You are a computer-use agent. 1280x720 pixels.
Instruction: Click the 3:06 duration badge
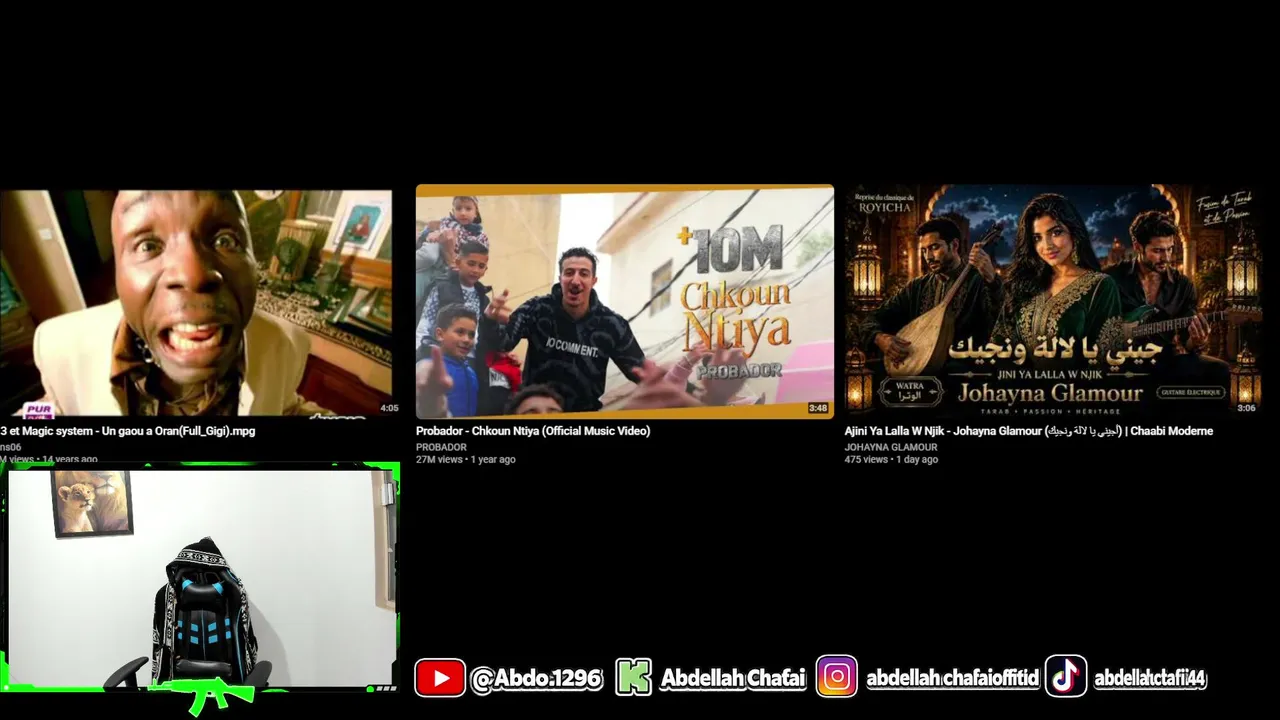[x=1246, y=408]
